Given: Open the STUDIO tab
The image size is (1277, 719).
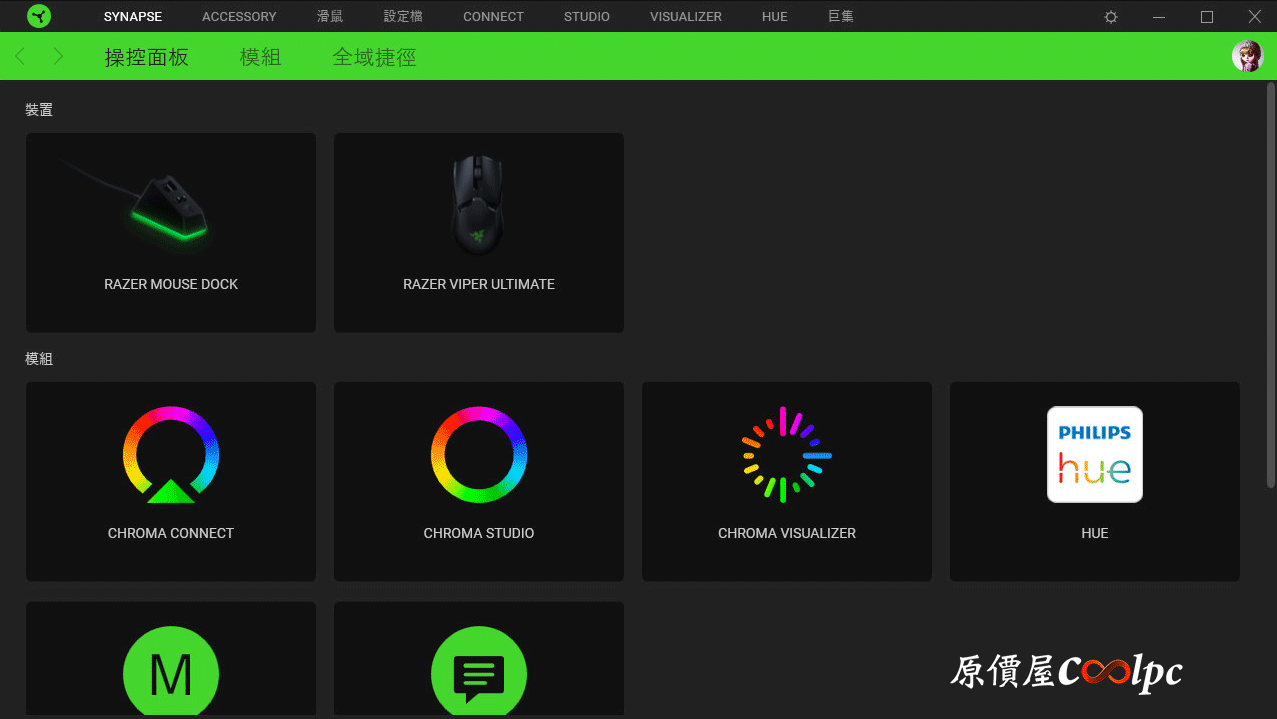Looking at the screenshot, I should (587, 17).
